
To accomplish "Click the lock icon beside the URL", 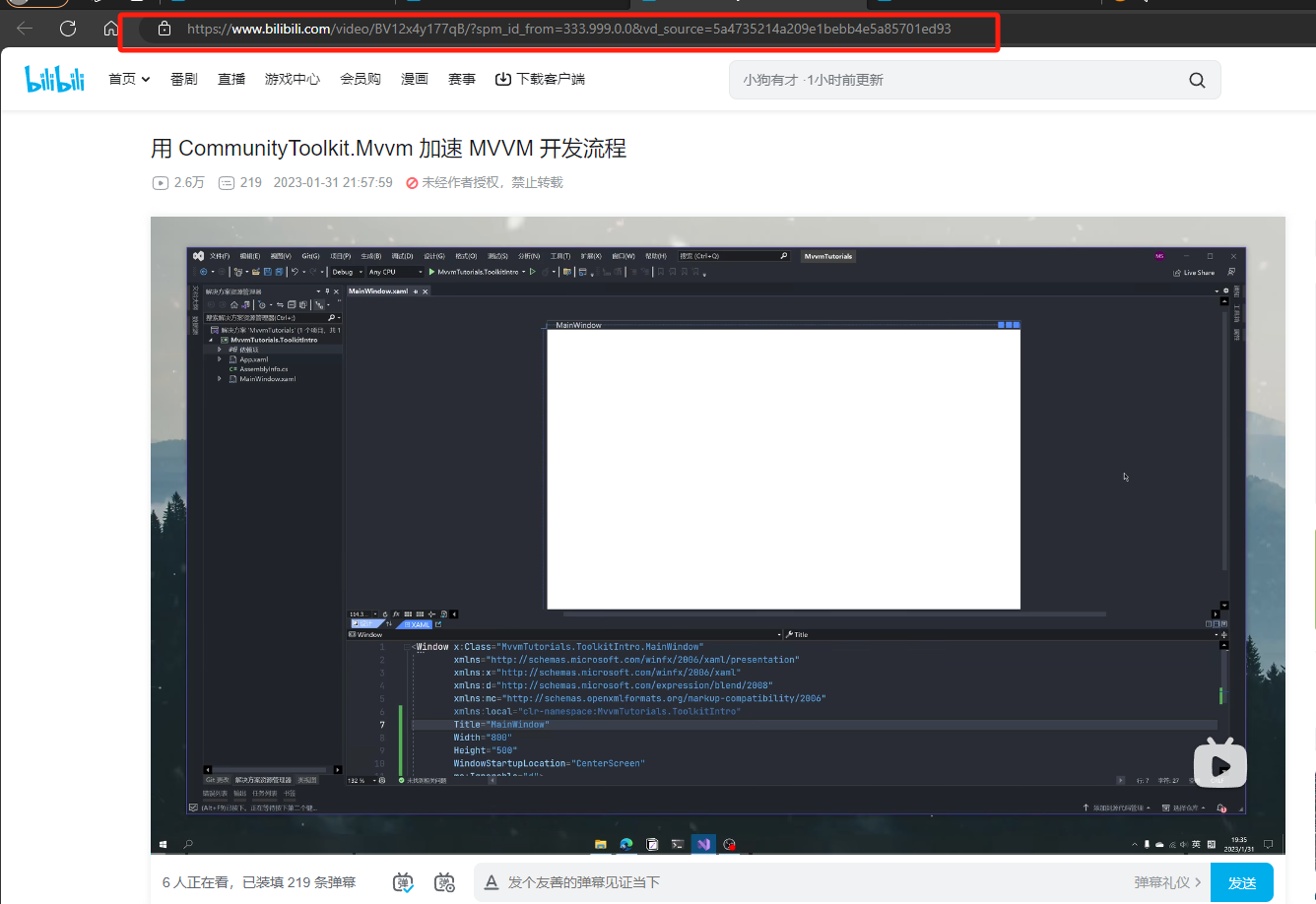I will pyautogui.click(x=164, y=30).
